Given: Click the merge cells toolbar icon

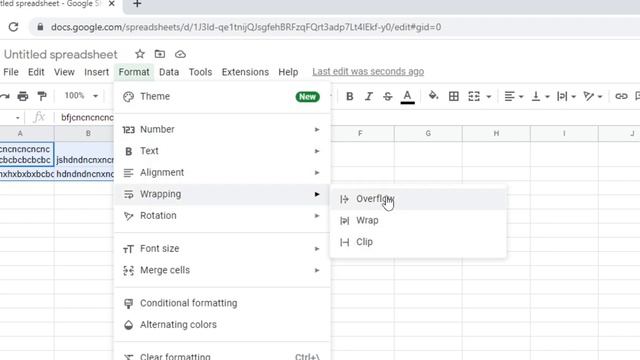Looking at the screenshot, I should 473,96.
